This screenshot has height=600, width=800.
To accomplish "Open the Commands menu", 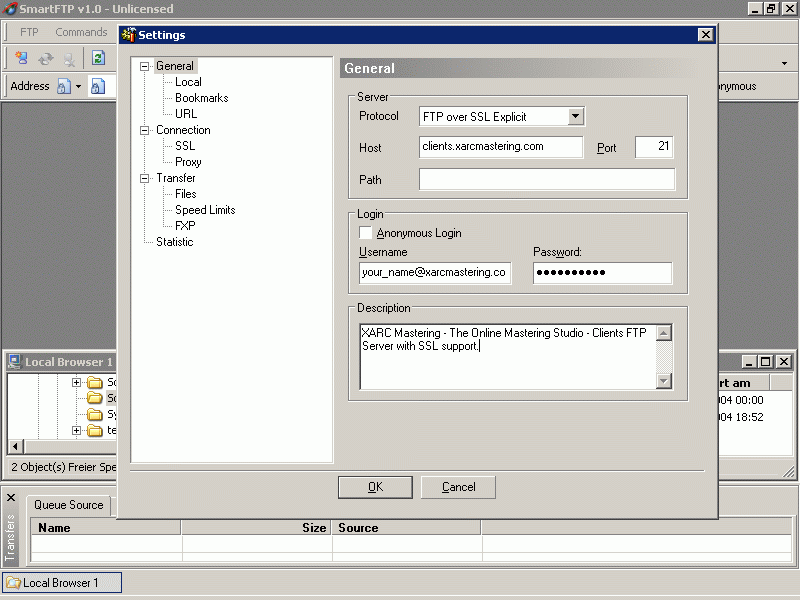I will (81, 32).
